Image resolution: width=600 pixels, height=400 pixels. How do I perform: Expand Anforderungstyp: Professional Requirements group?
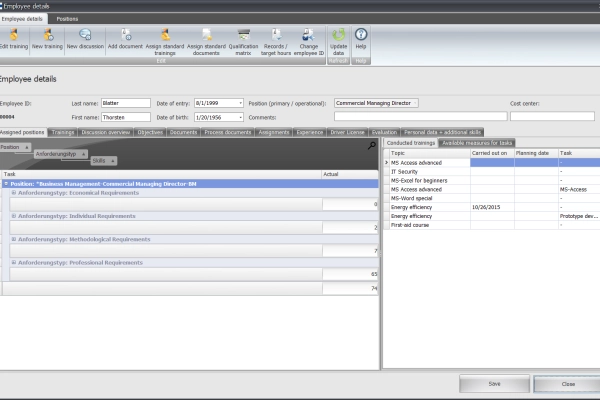(14, 262)
